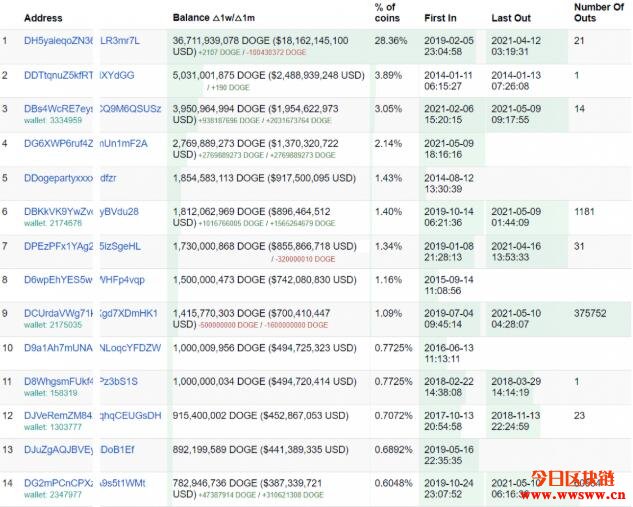Select balance 5,031,001,875 DOGE

click(219, 75)
